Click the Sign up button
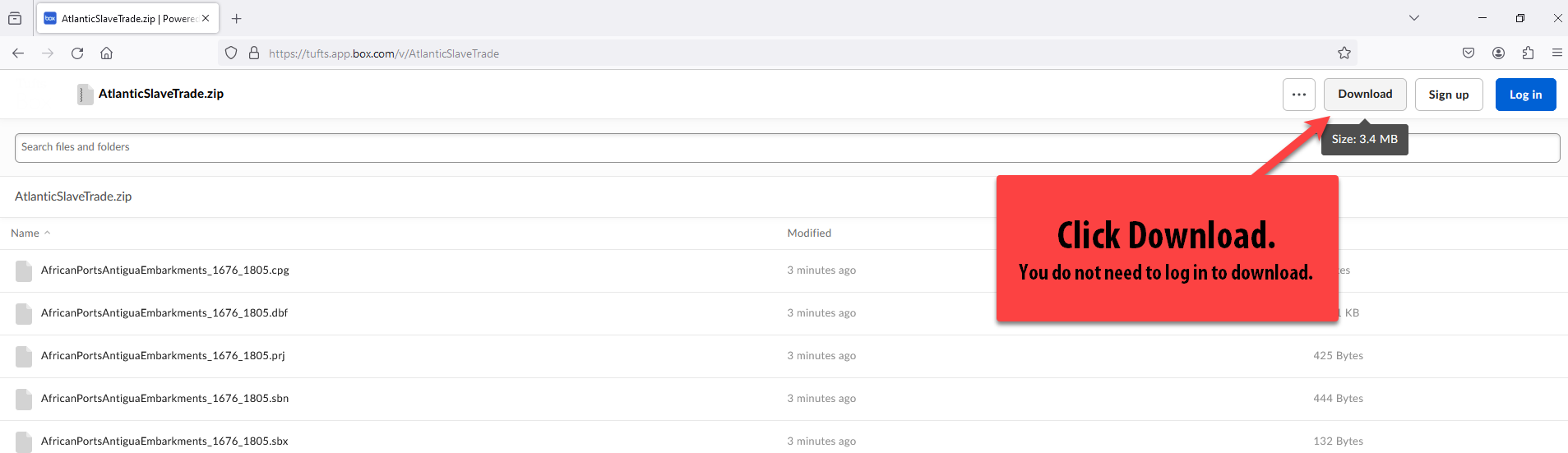This screenshot has height=453, width=1568. pyautogui.click(x=1448, y=95)
